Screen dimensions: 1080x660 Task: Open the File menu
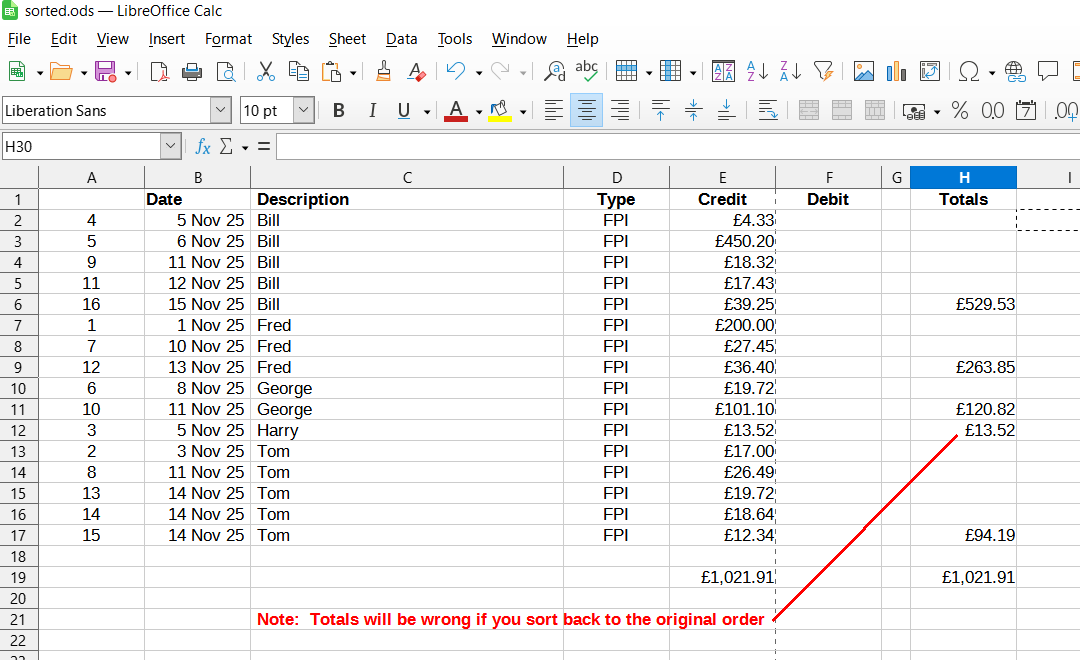pyautogui.click(x=19, y=39)
